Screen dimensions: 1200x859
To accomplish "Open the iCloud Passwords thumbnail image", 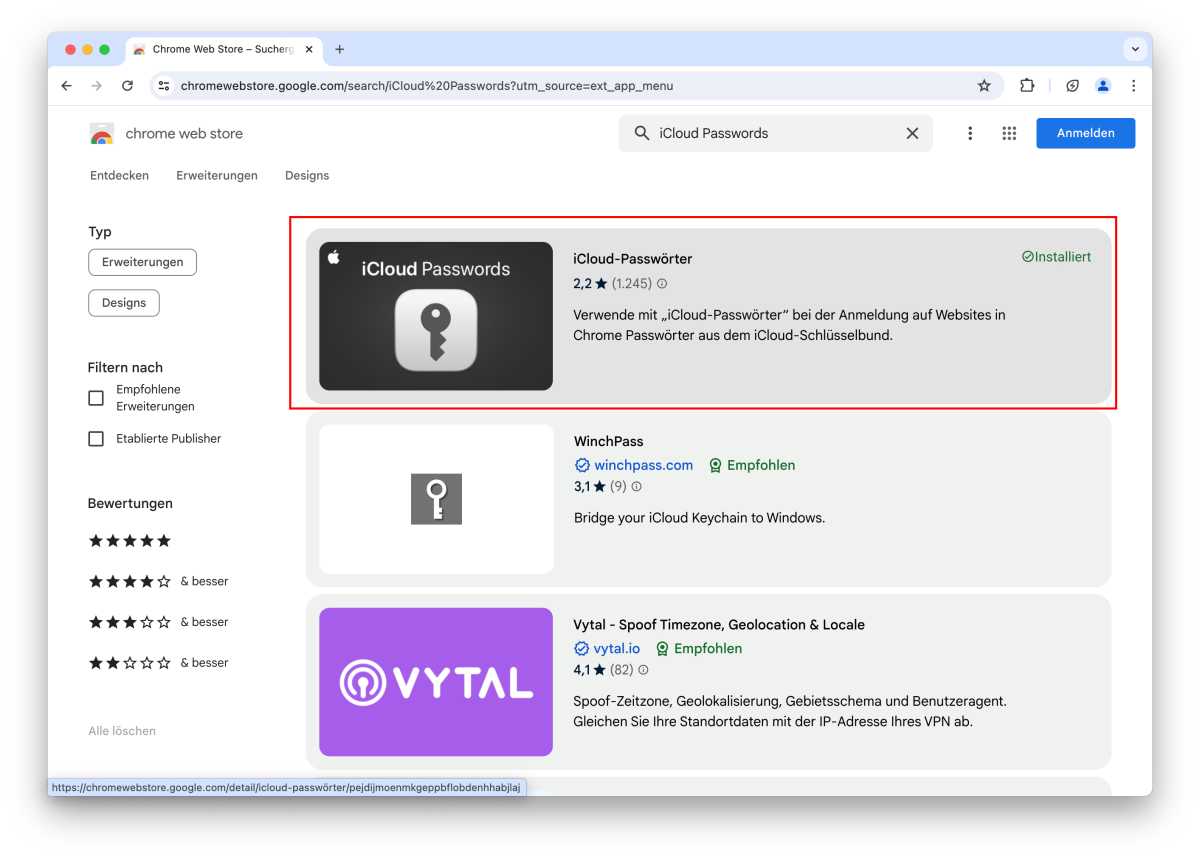I will pyautogui.click(x=436, y=316).
